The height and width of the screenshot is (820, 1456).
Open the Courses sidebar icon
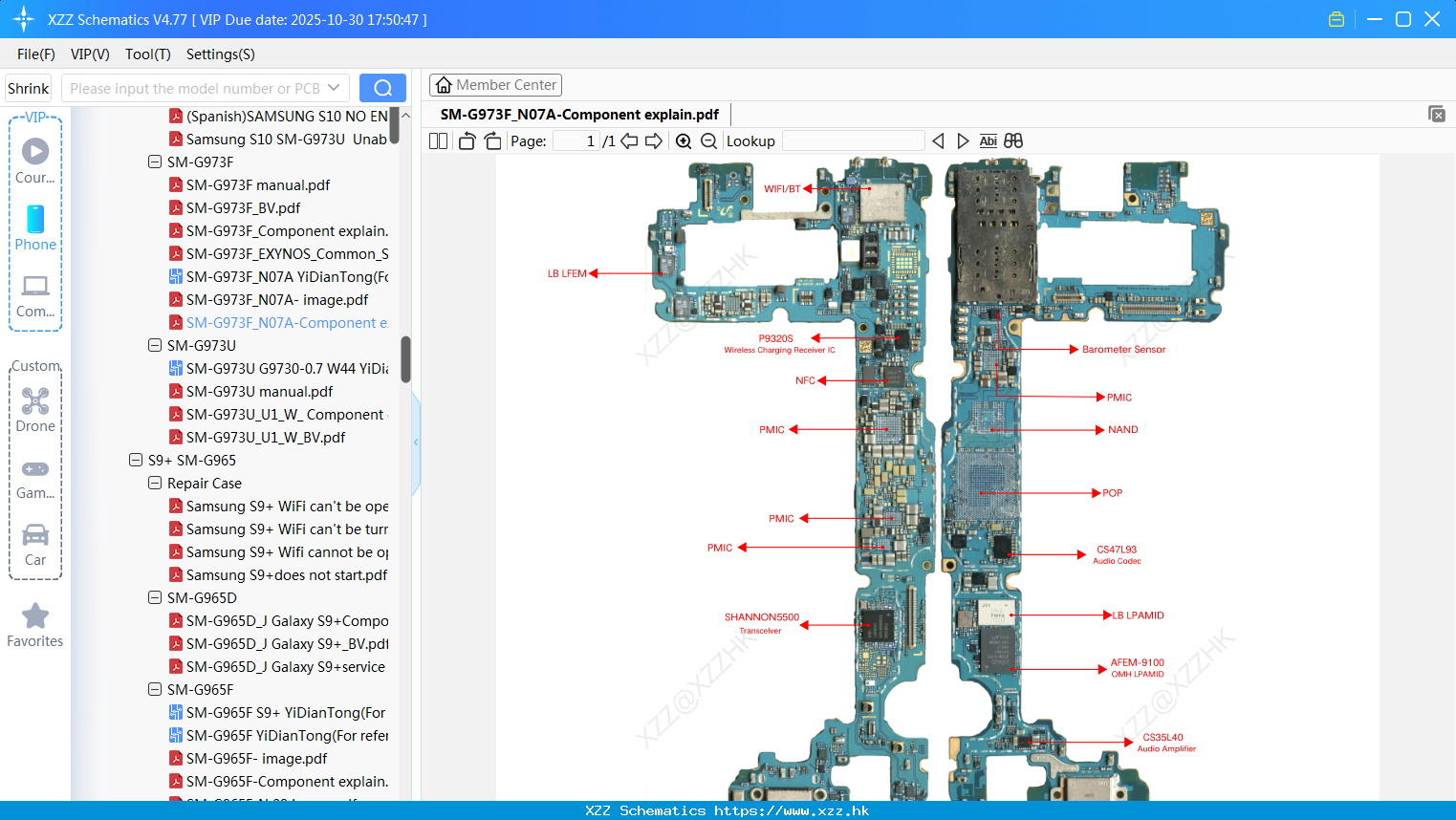pos(35,161)
